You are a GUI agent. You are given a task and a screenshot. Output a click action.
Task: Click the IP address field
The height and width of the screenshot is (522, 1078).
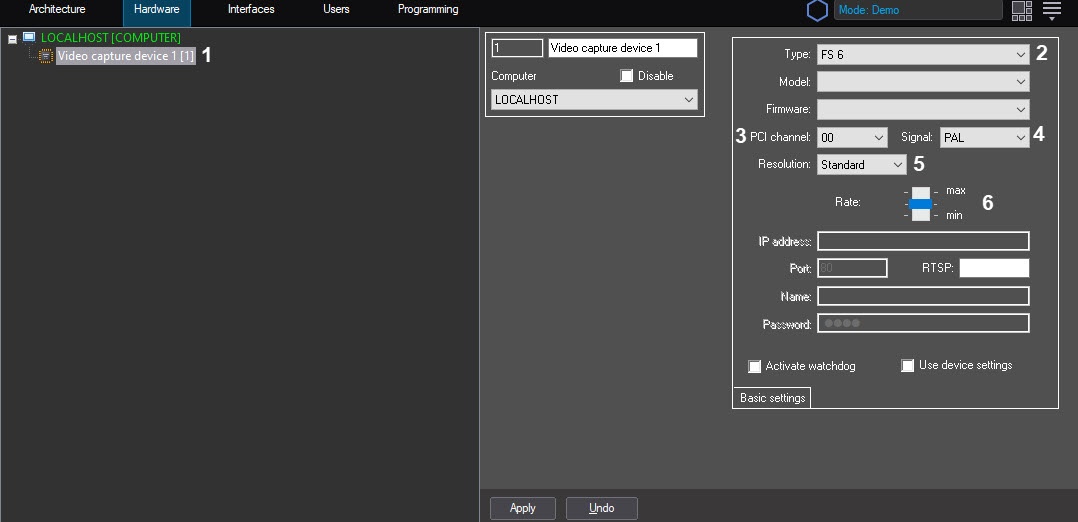point(923,241)
